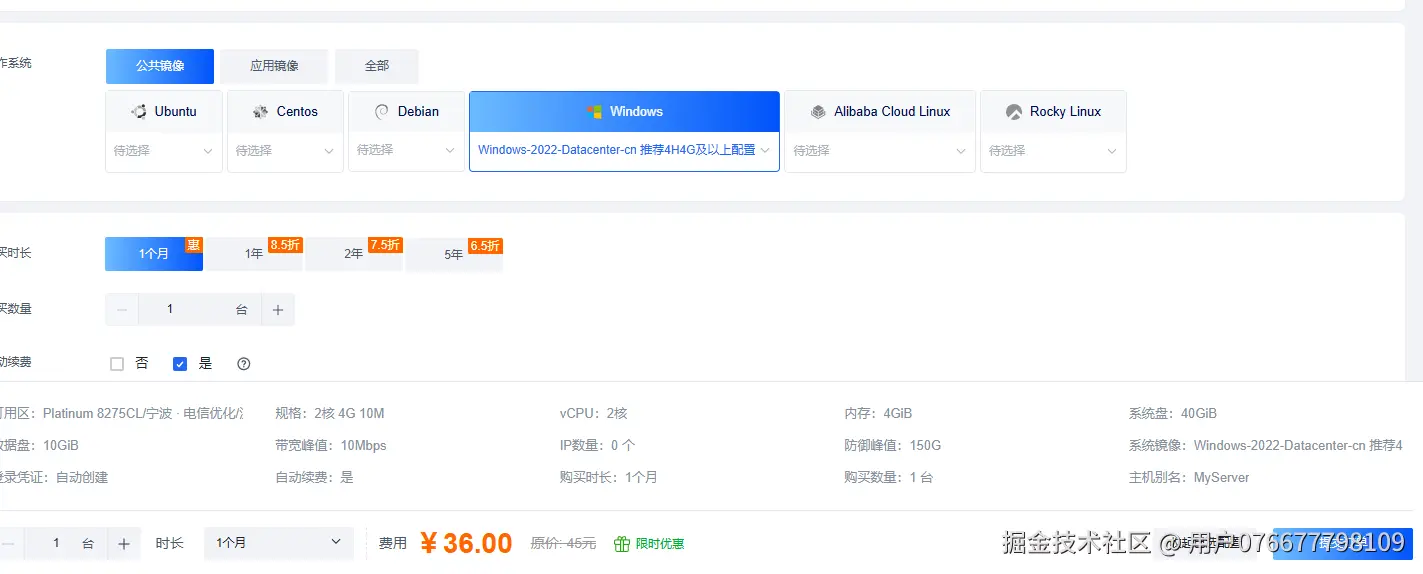Open the auto-renew help question icon
The image size is (1423, 574).
coord(244,364)
